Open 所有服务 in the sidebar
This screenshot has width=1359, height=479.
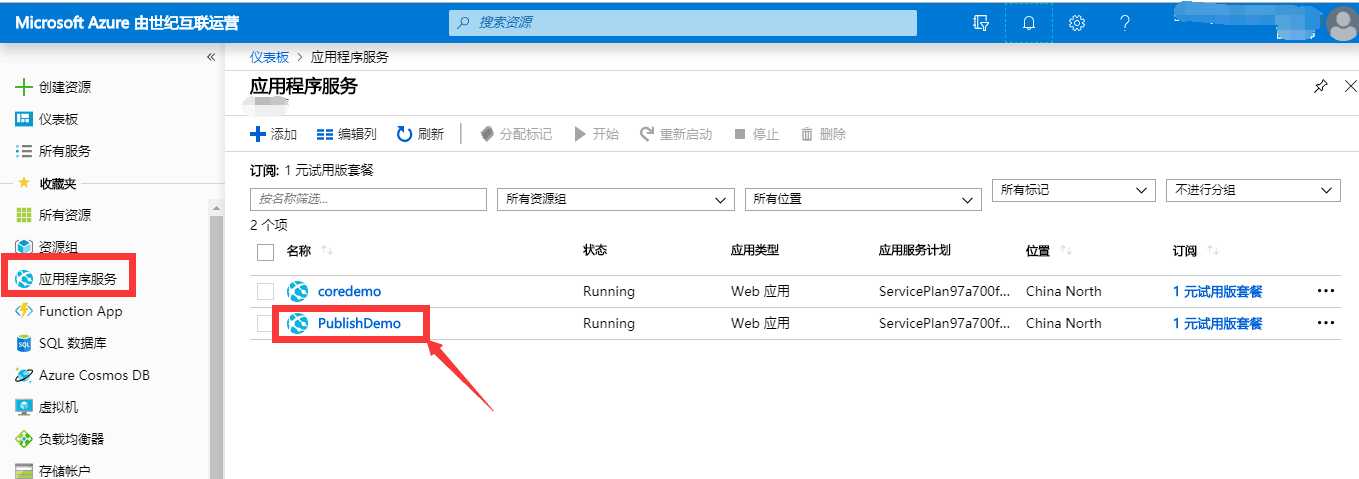pyautogui.click(x=54, y=151)
